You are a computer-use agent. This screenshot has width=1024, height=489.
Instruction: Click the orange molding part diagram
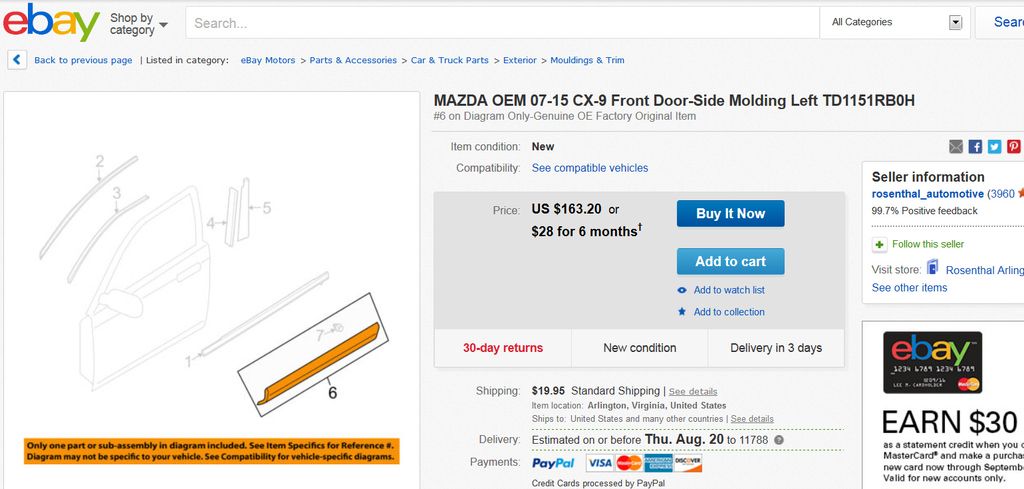point(318,363)
